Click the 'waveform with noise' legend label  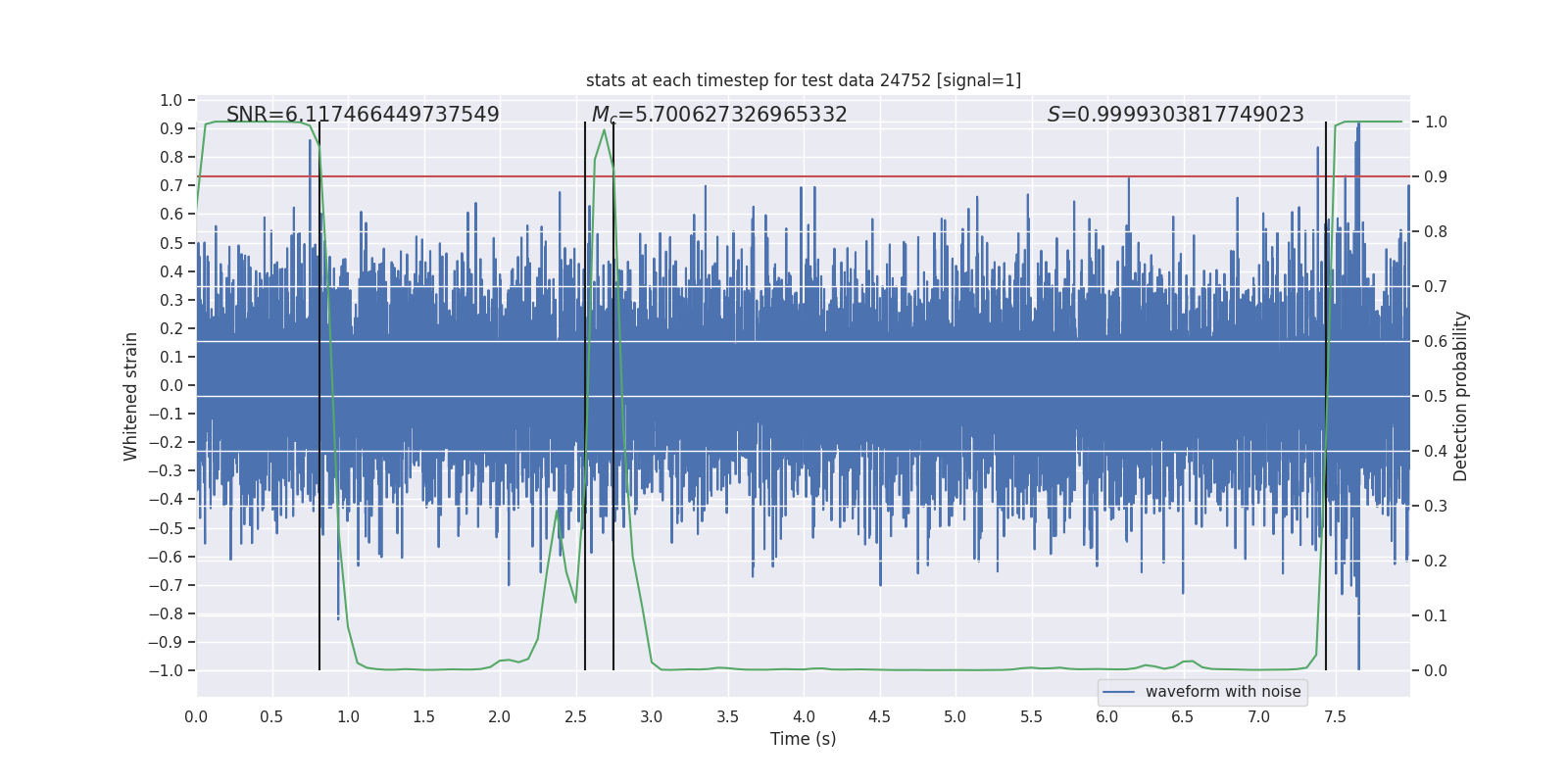(1223, 692)
